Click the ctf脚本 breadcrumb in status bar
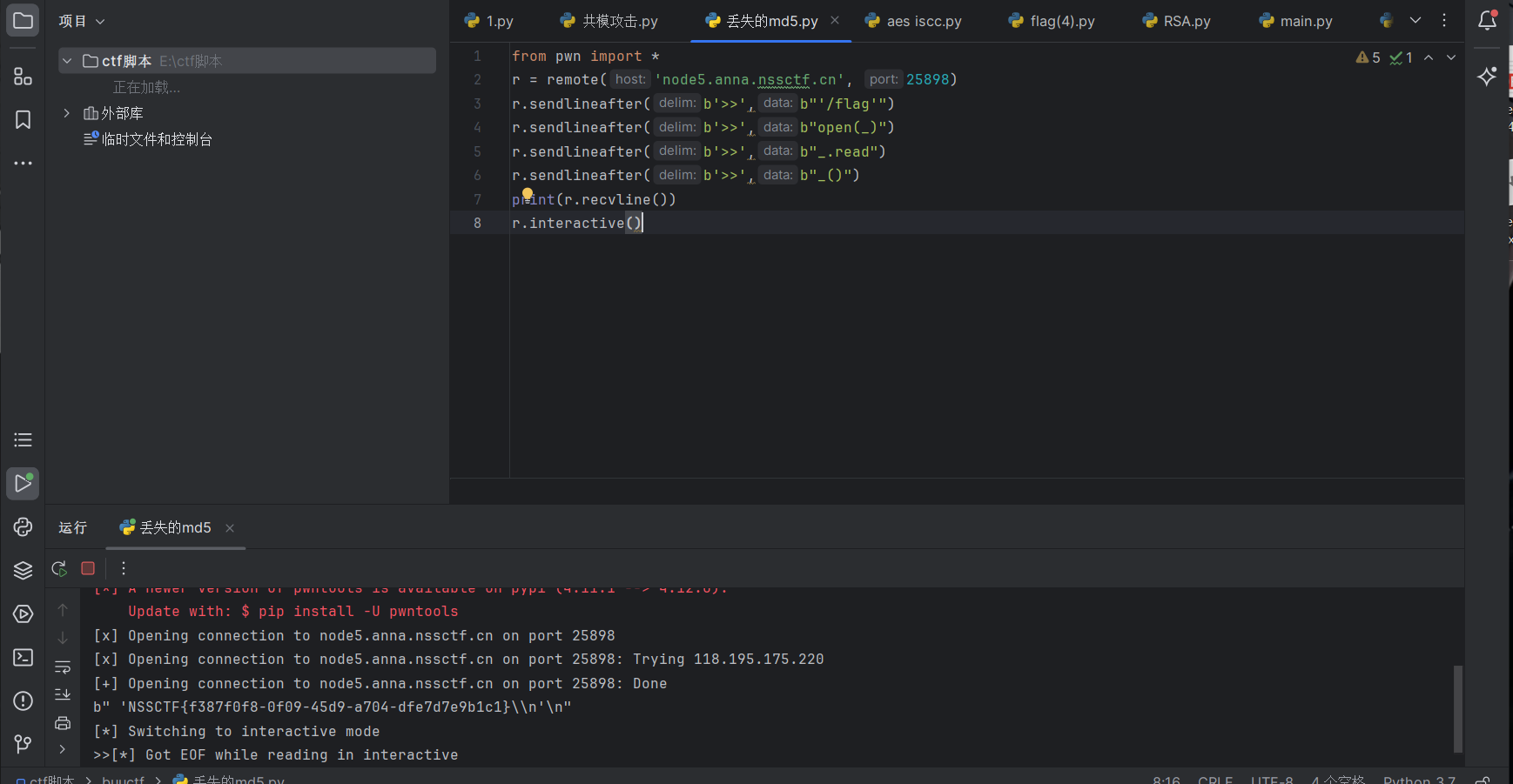The height and width of the screenshot is (784, 1513). click(x=45, y=780)
